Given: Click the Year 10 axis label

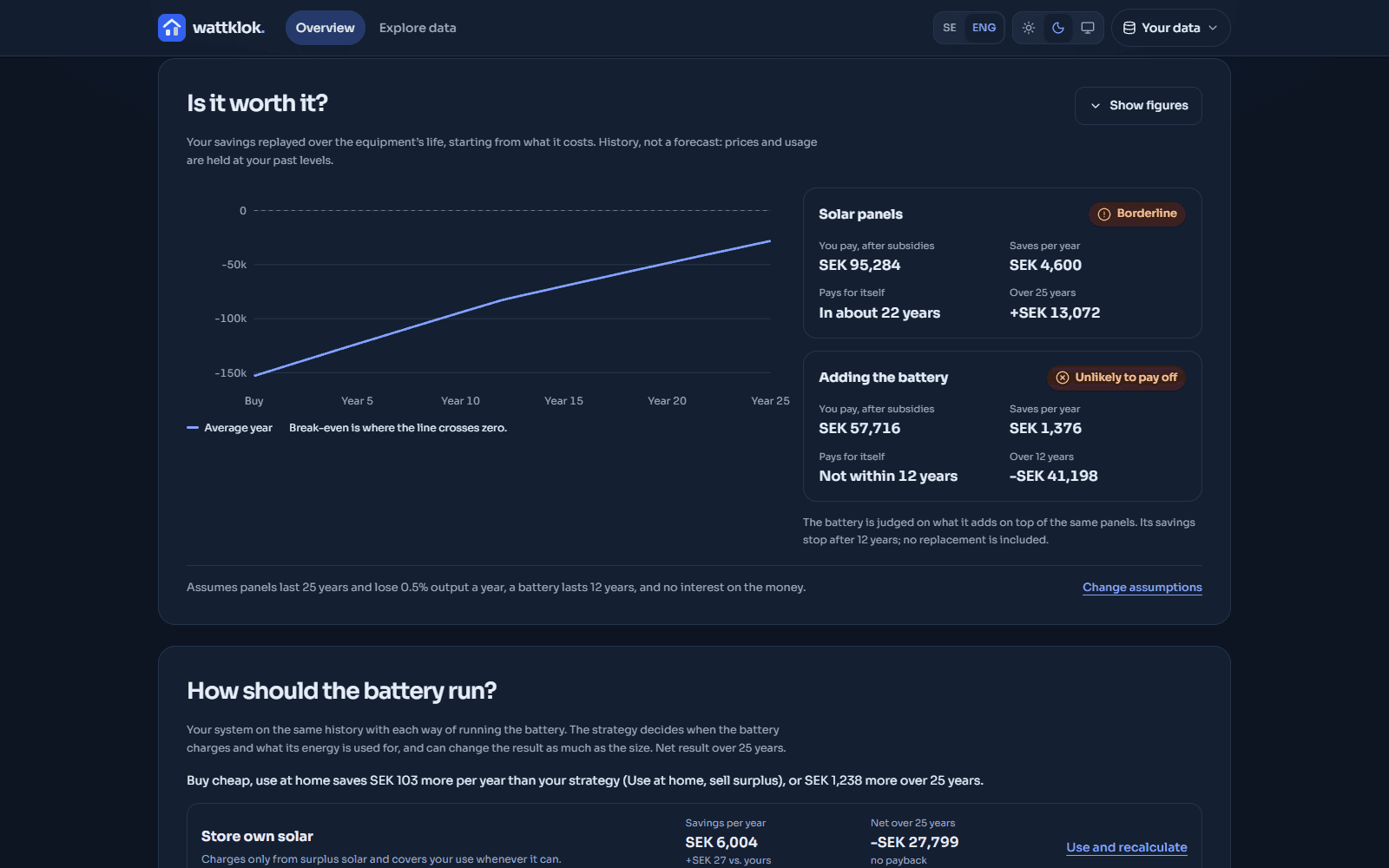Looking at the screenshot, I should pyautogui.click(x=460, y=401).
